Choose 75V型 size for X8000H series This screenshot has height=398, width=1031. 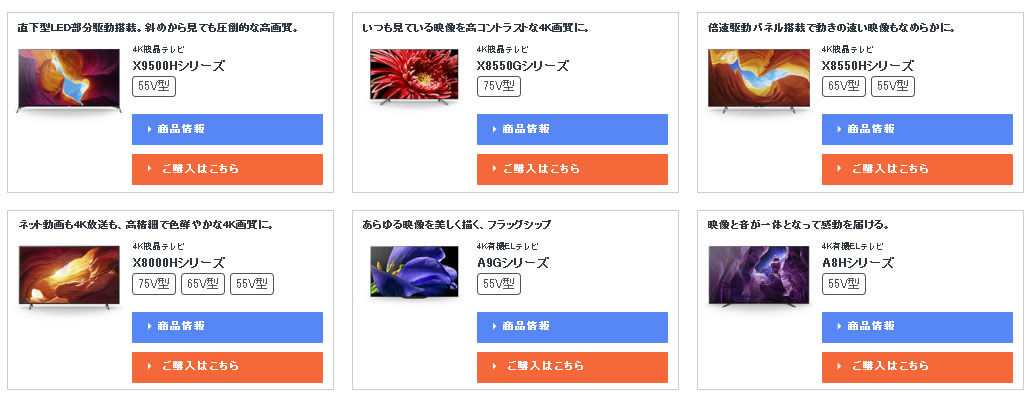[x=154, y=284]
